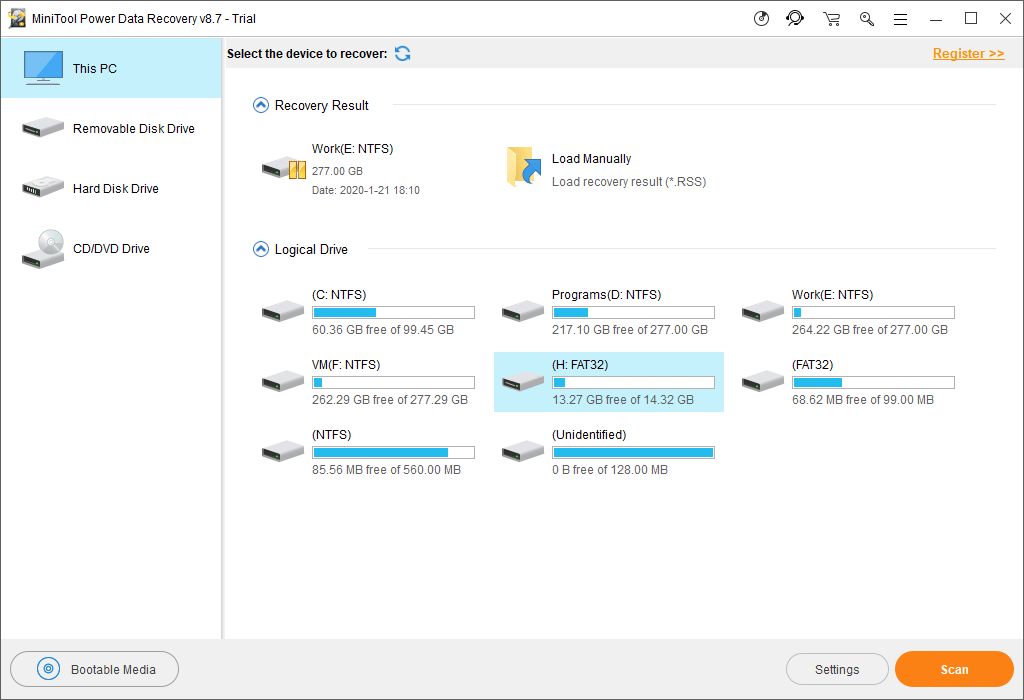Open the Removable Disk Drive tab
Viewport: 1024px width, 700px height.
(111, 129)
